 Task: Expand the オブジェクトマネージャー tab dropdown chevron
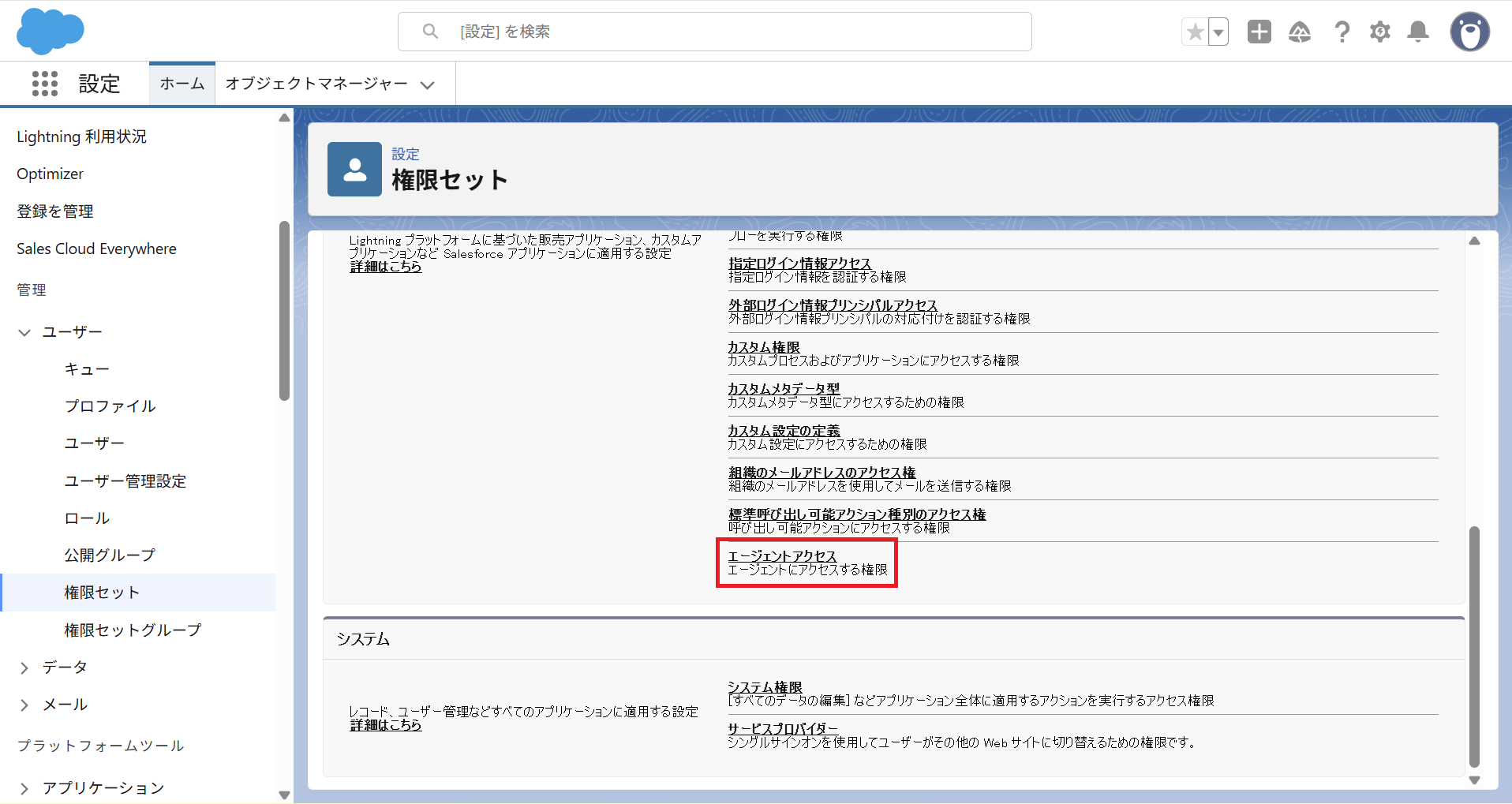point(428,84)
